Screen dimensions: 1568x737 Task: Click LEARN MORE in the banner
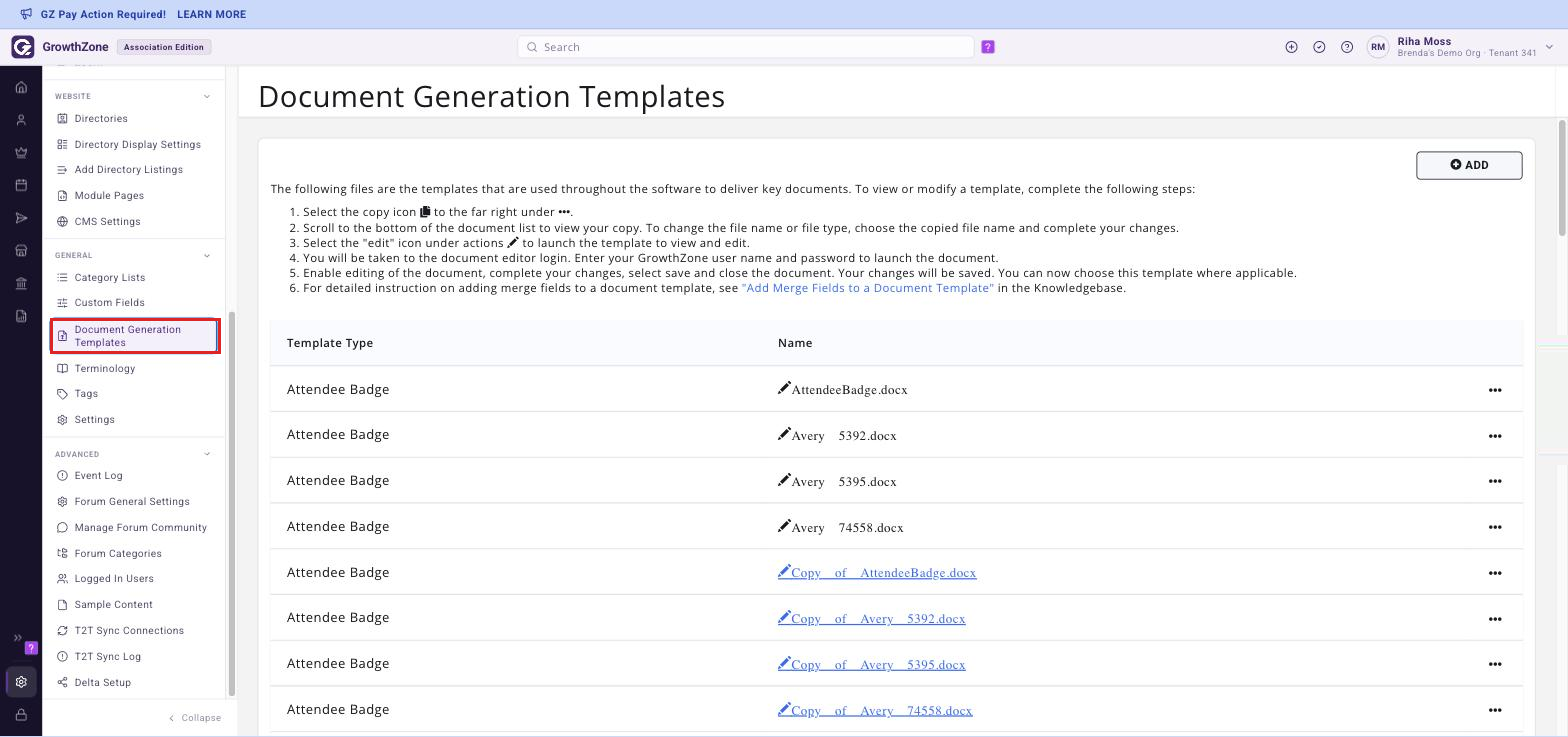[x=211, y=14]
